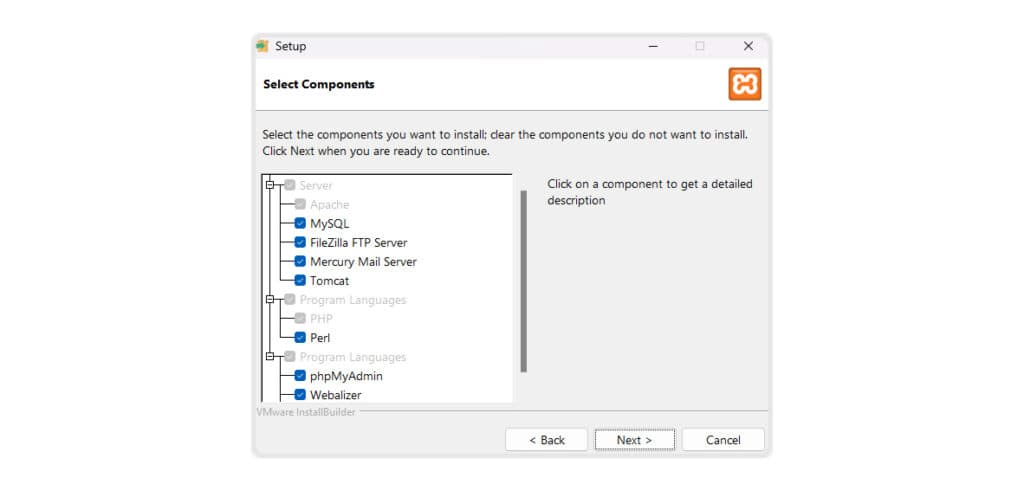This screenshot has width=1024, height=491.
Task: Go back with the Back button
Action: coord(547,440)
